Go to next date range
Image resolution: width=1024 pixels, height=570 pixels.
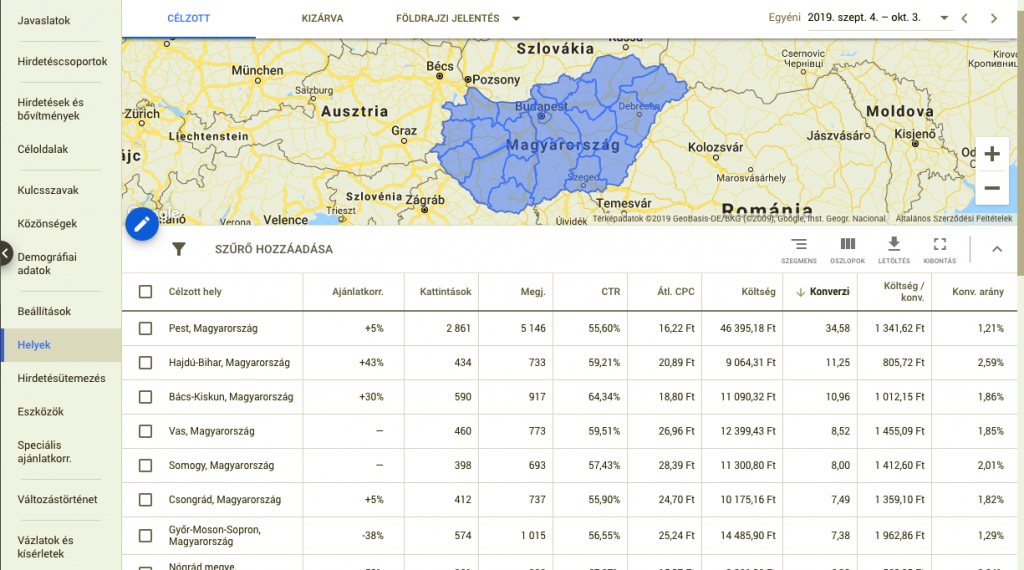994,18
